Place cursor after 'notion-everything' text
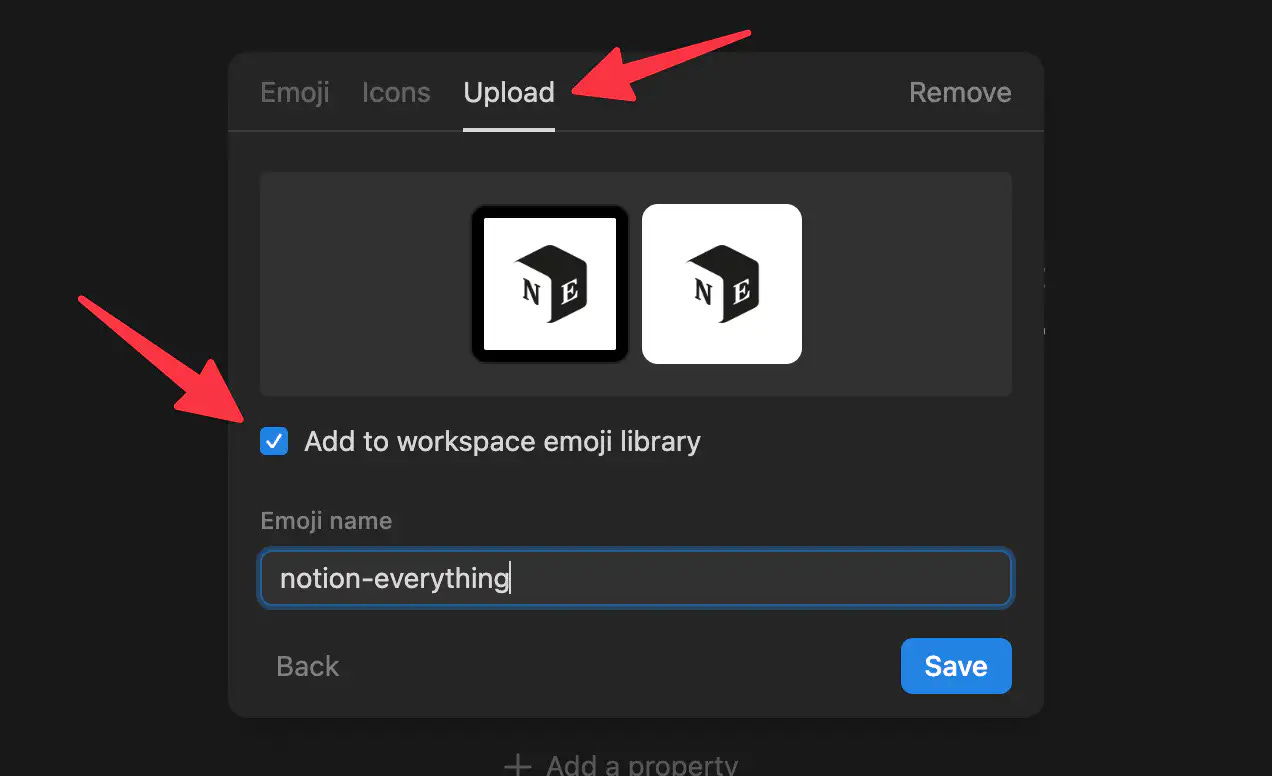 pyautogui.click(x=511, y=578)
